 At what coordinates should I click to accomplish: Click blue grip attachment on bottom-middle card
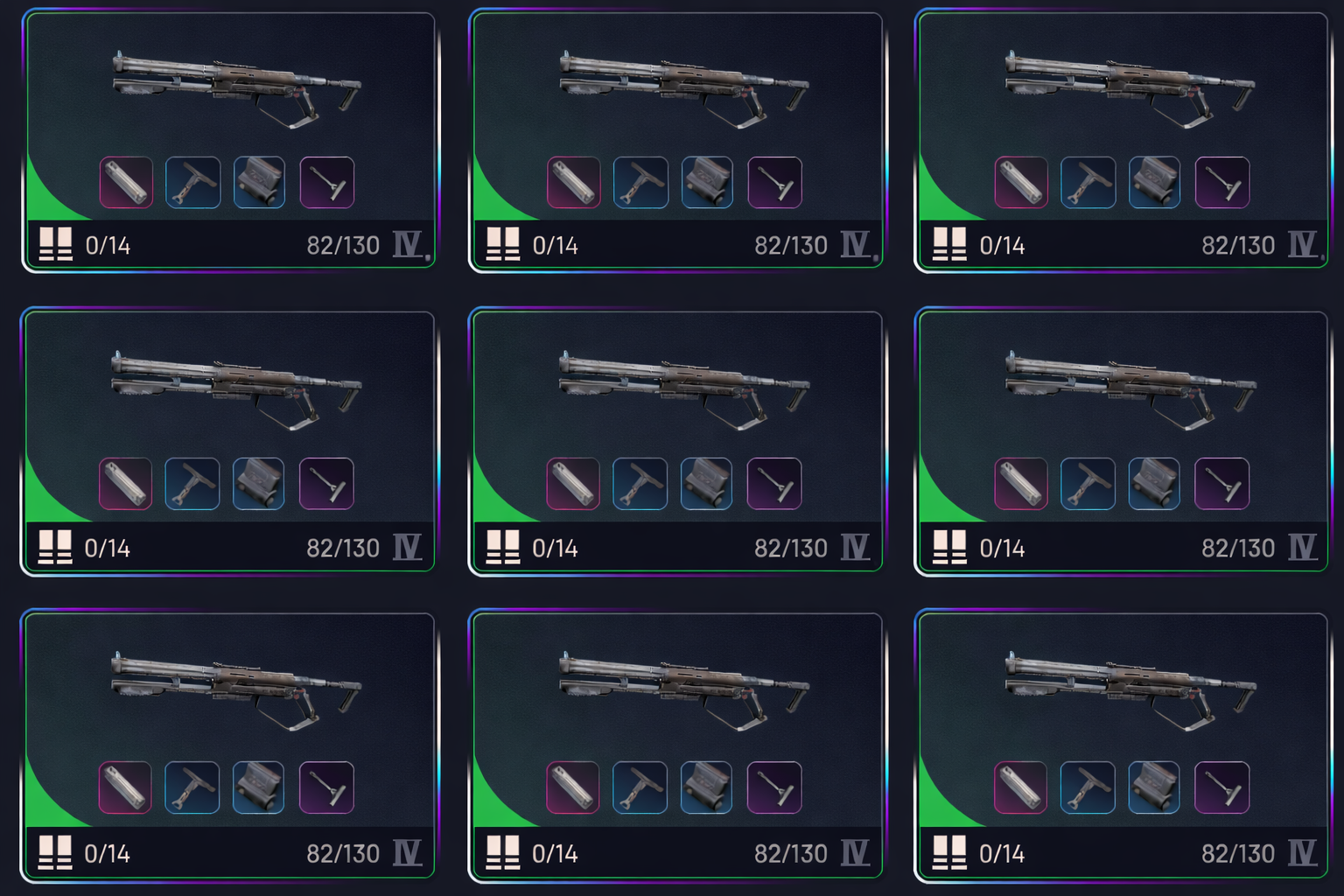click(640, 787)
